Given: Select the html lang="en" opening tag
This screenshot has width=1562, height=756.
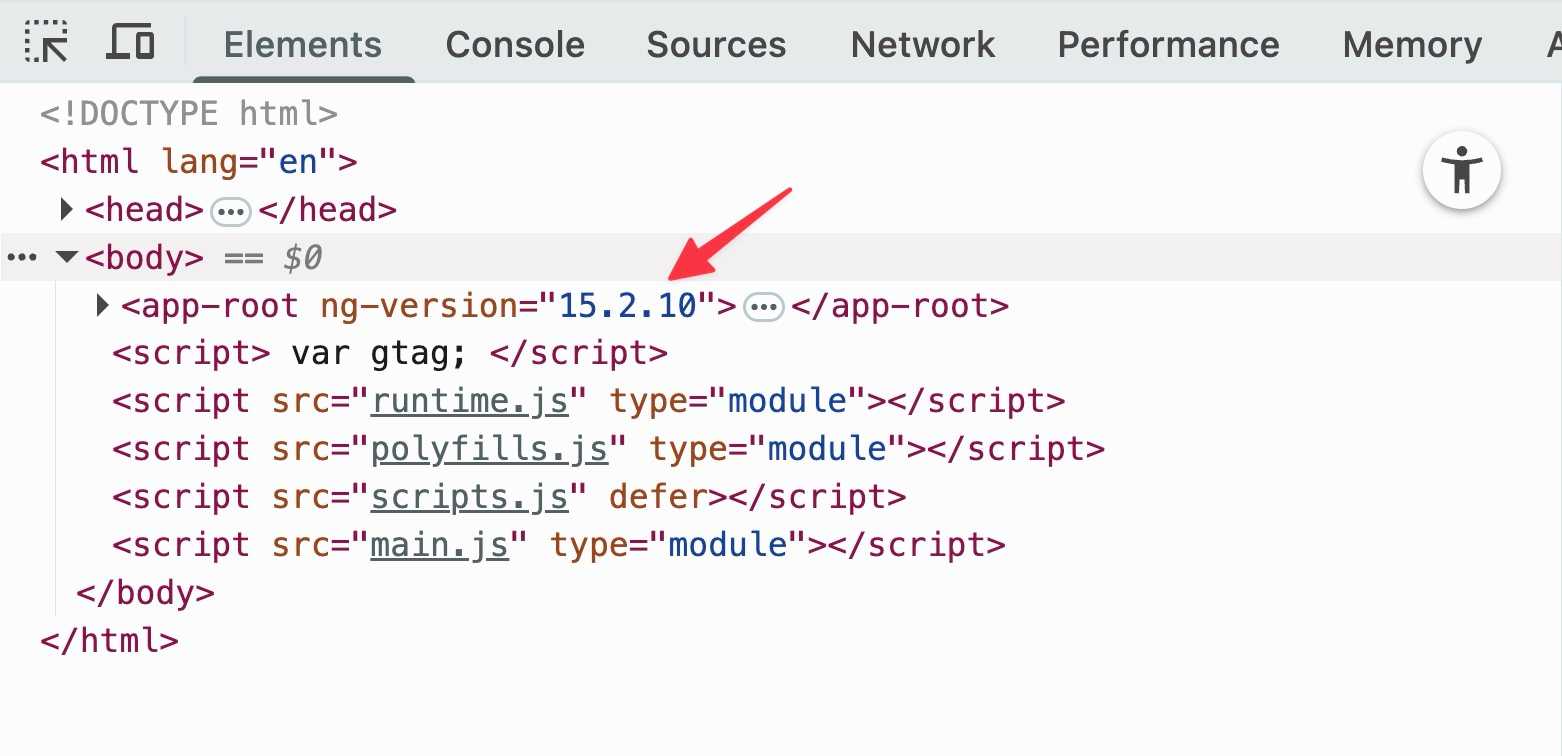Looking at the screenshot, I should [x=199, y=162].
